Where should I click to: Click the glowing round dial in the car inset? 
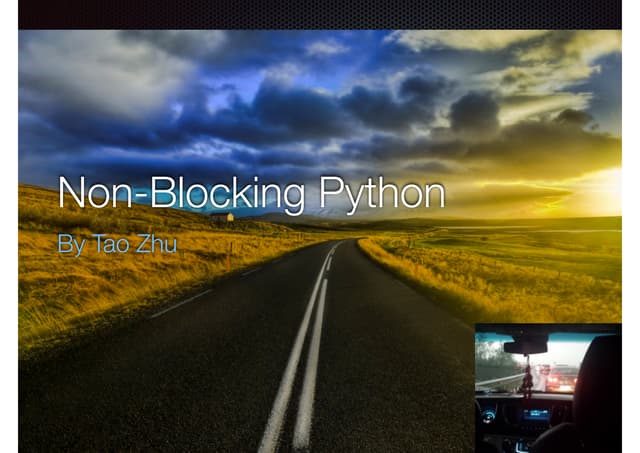click(x=489, y=418)
